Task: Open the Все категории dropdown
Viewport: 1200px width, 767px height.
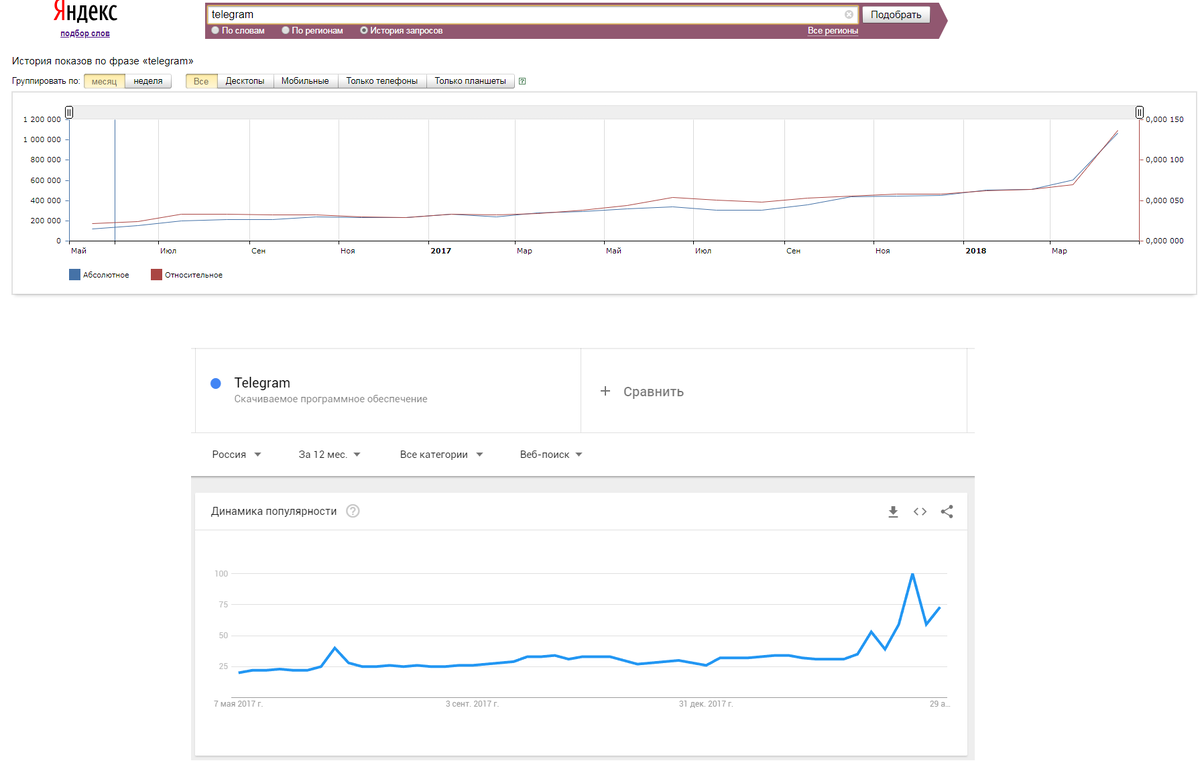Action: click(442, 454)
